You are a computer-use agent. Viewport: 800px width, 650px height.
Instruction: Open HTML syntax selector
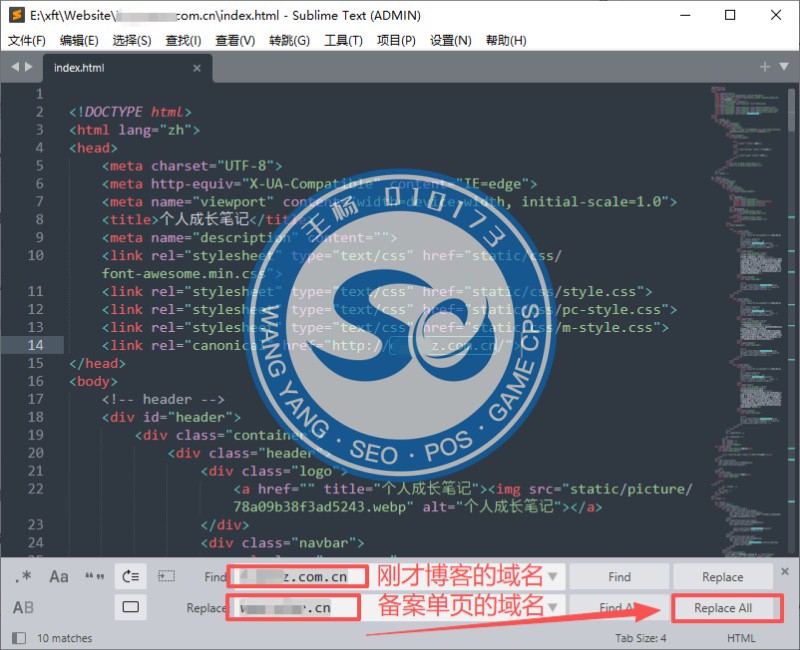click(x=741, y=638)
